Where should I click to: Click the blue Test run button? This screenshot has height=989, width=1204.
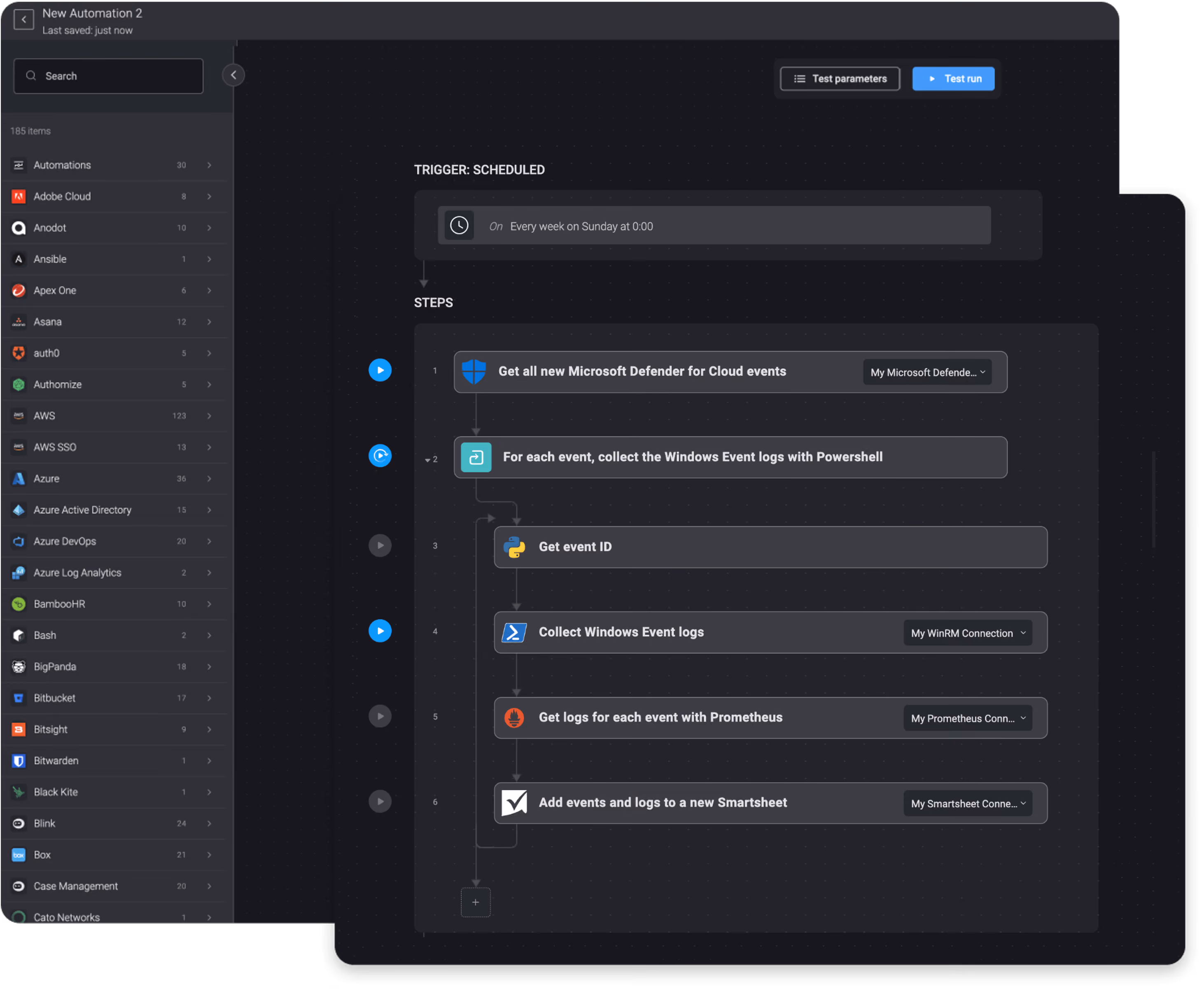click(x=954, y=79)
